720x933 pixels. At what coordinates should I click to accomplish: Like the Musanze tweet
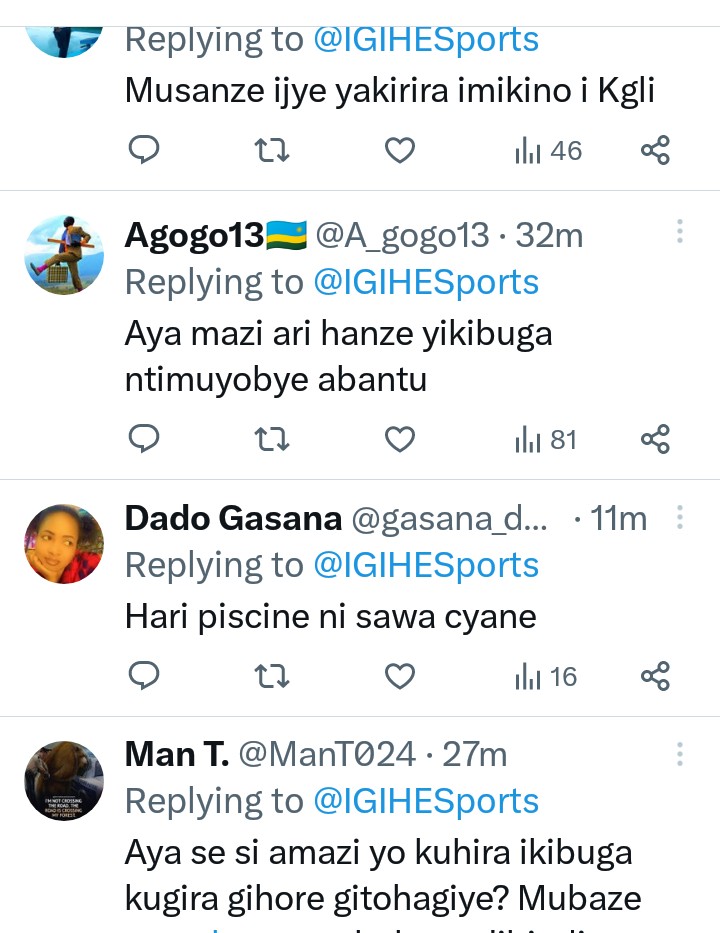coord(400,151)
